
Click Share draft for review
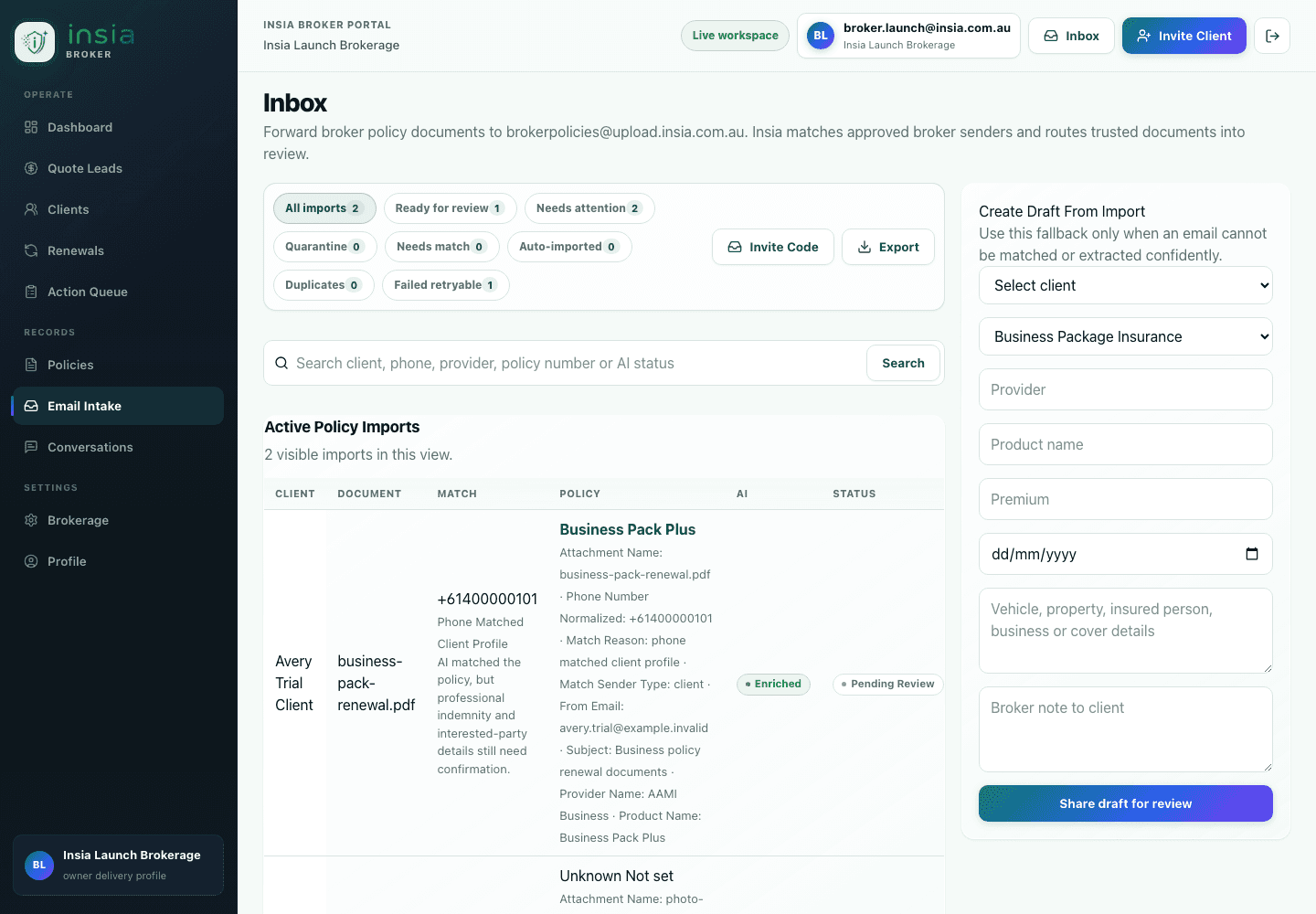point(1126,803)
